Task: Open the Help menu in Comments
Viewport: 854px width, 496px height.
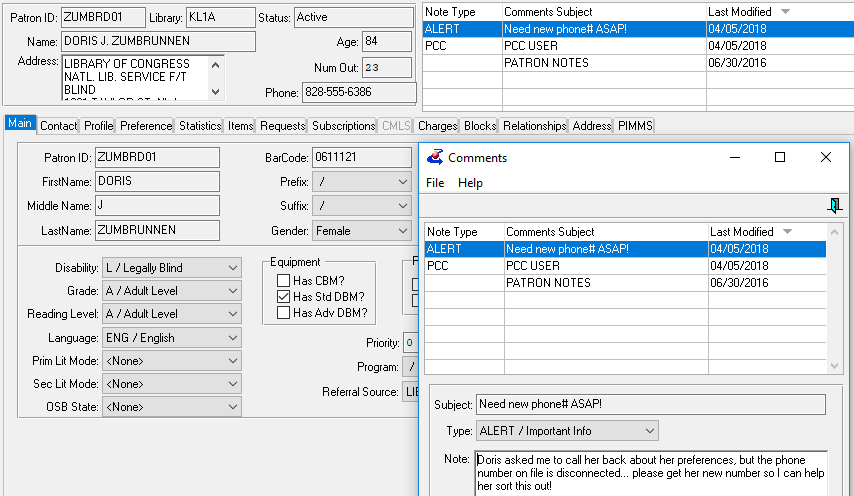Action: (470, 183)
